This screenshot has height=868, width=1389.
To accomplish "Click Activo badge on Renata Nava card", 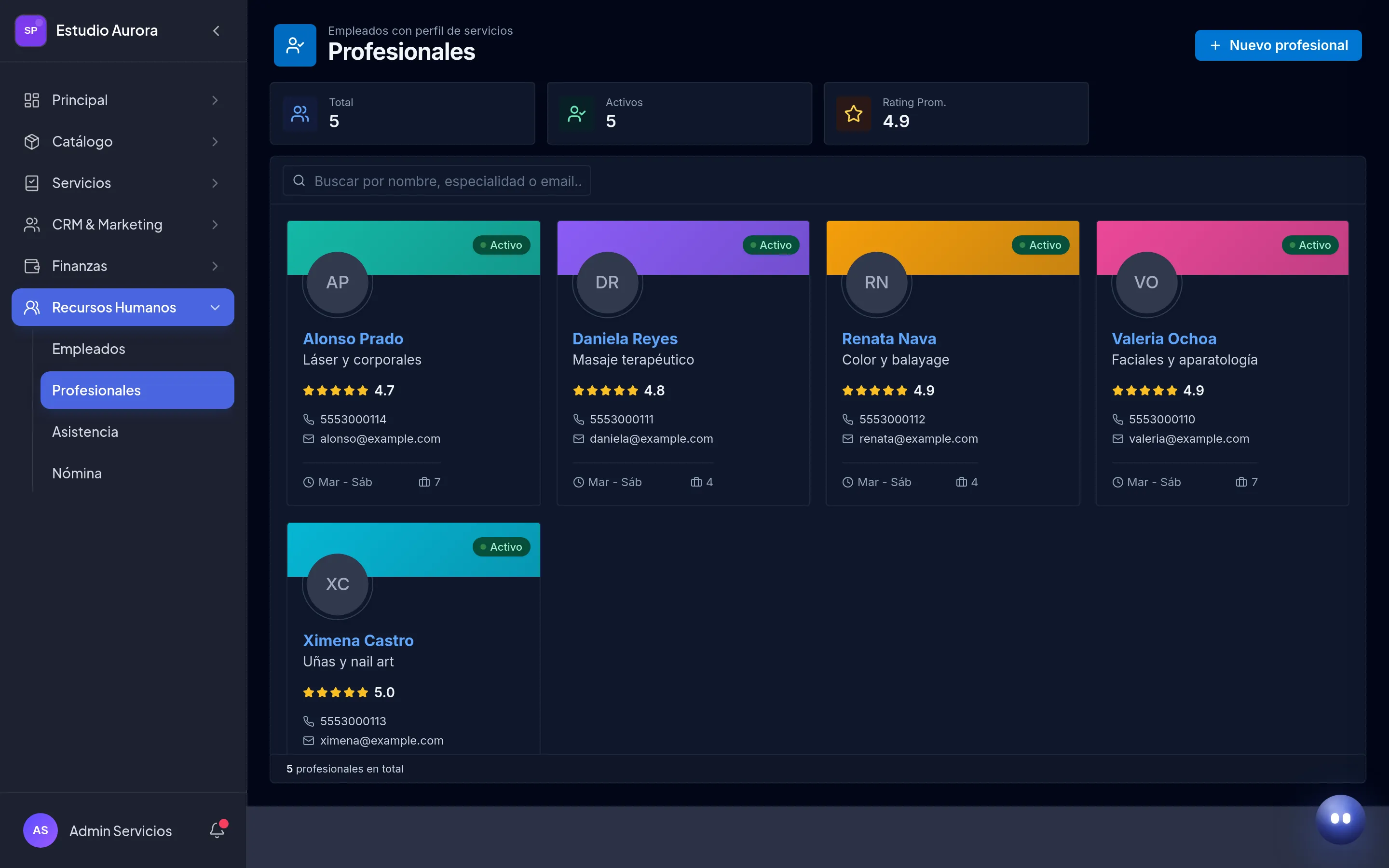I will click(1041, 245).
